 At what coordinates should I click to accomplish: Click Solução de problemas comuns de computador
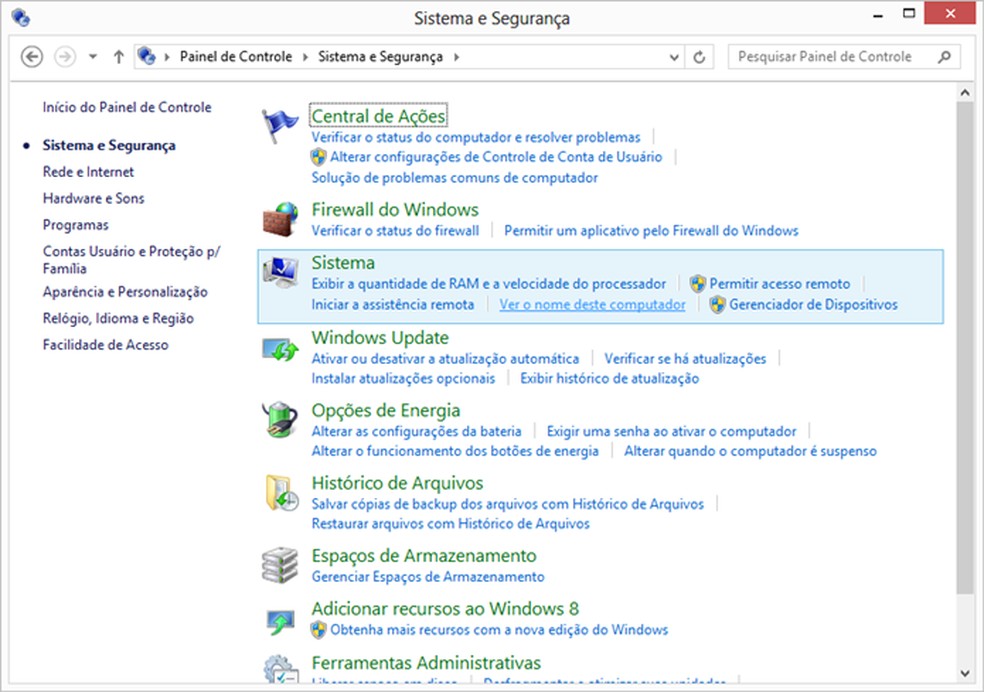pyautogui.click(x=455, y=178)
